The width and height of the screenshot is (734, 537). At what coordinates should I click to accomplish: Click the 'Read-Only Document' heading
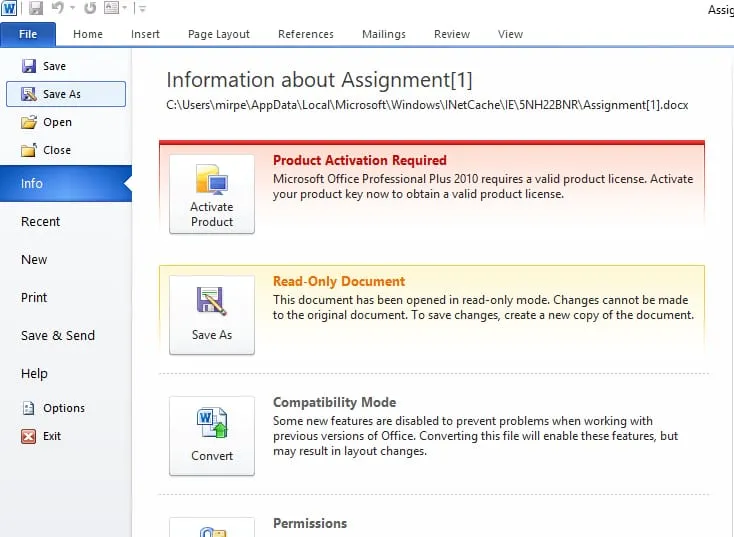339,281
